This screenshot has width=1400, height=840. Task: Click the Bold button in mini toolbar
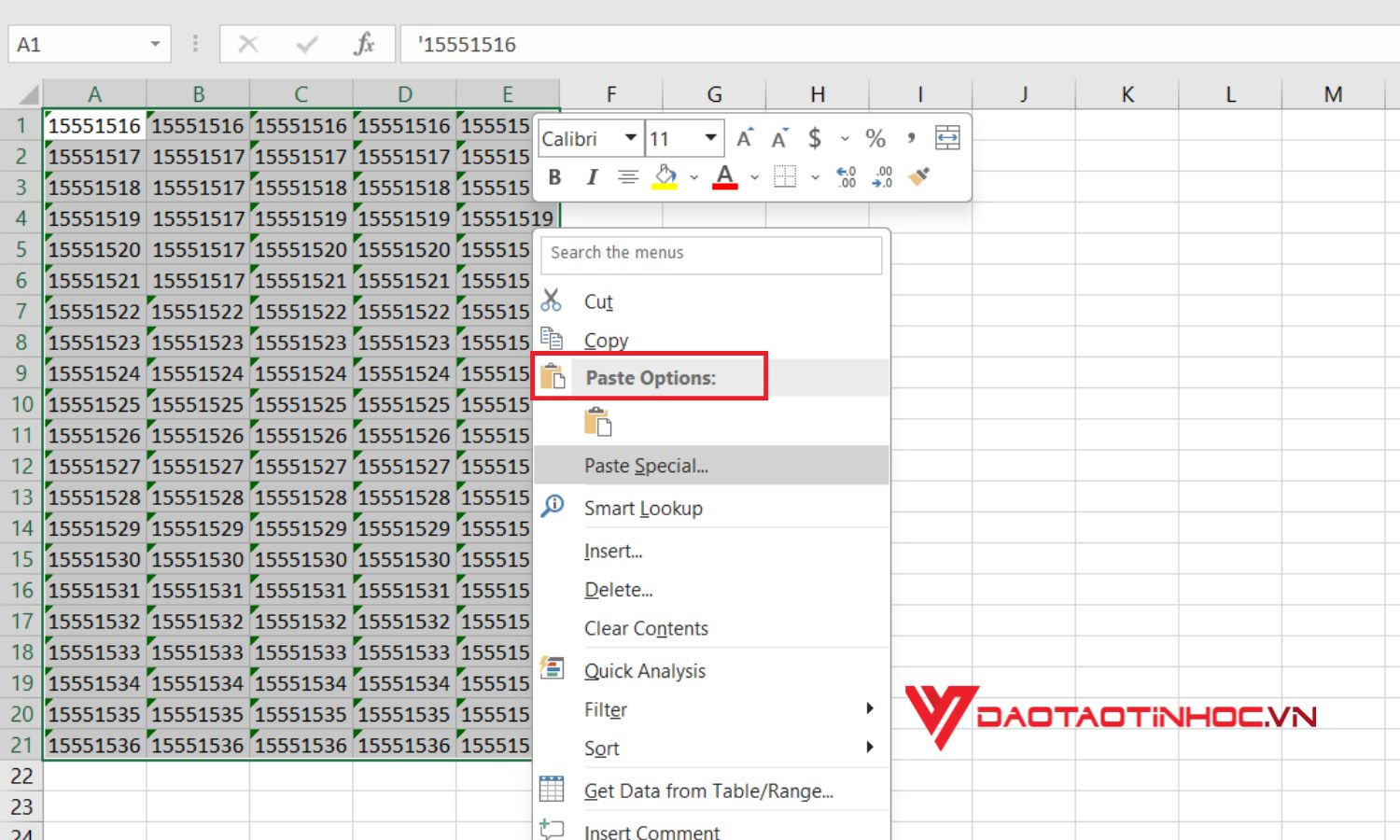(555, 177)
